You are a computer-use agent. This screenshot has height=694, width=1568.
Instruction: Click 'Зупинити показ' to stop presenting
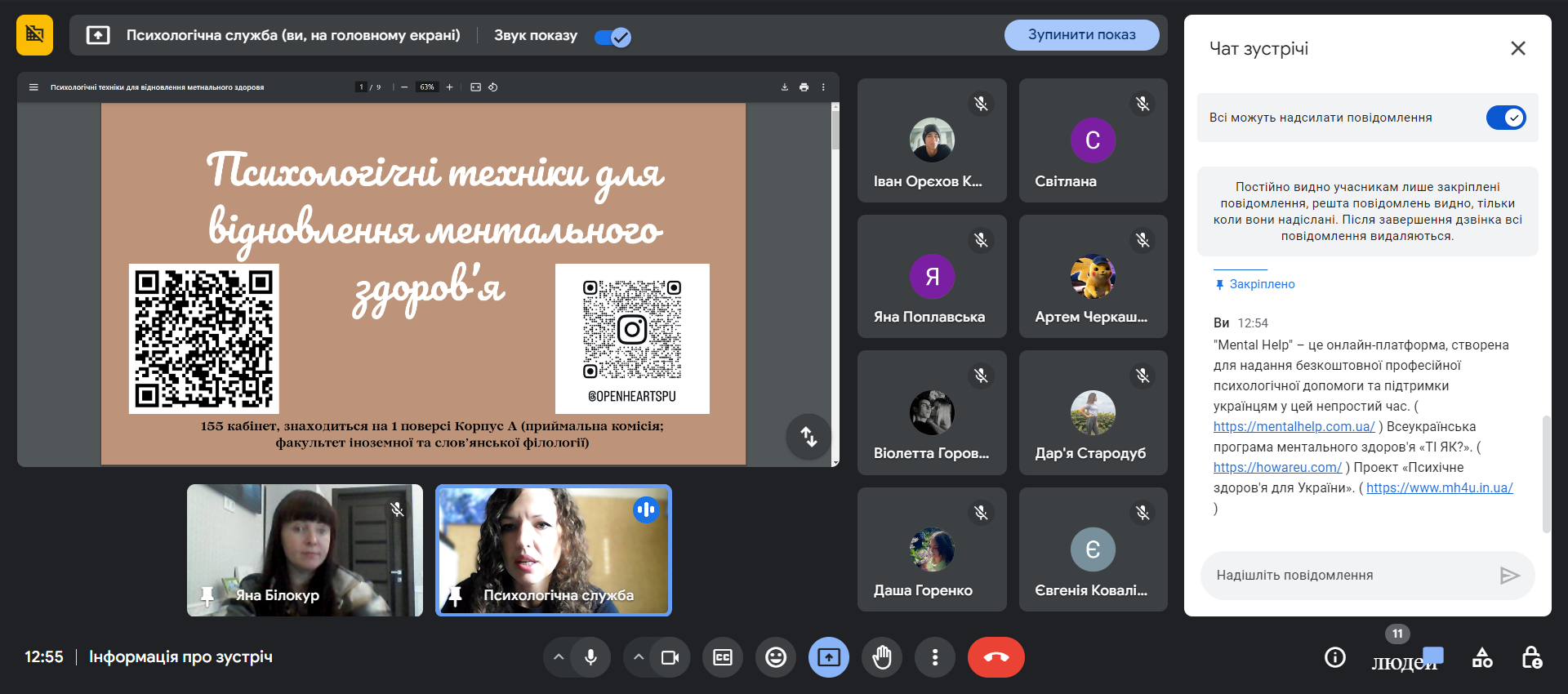click(x=1081, y=35)
